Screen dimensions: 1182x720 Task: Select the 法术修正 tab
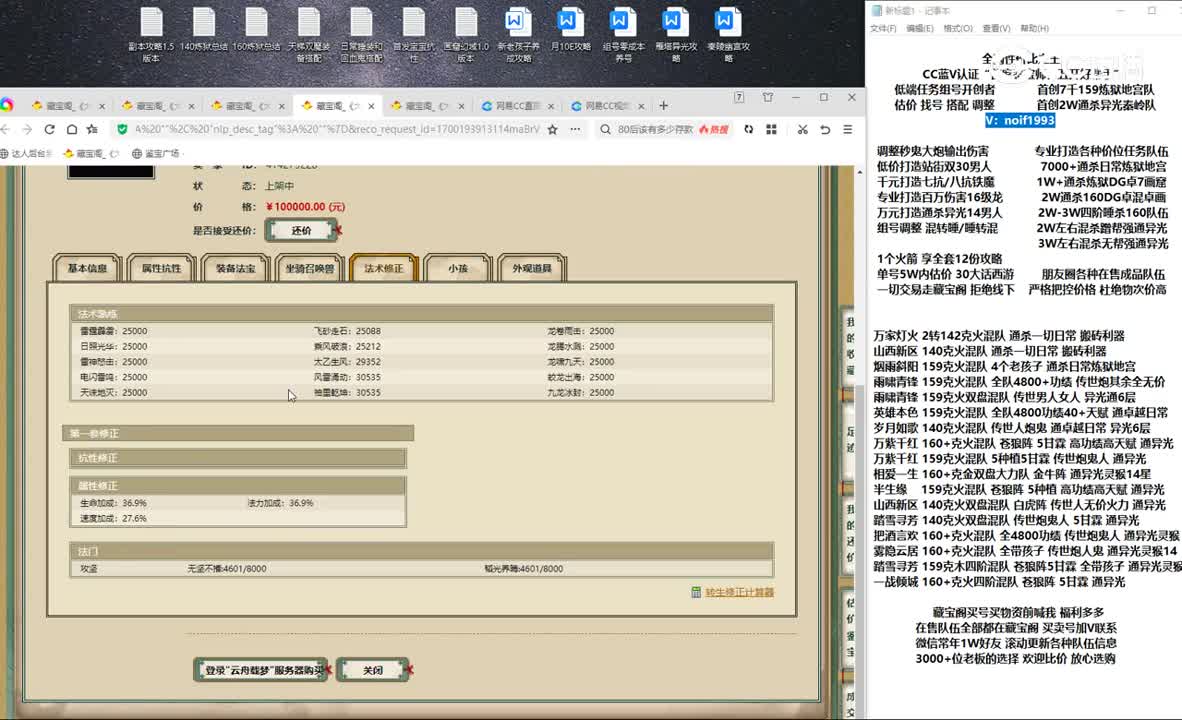point(384,268)
